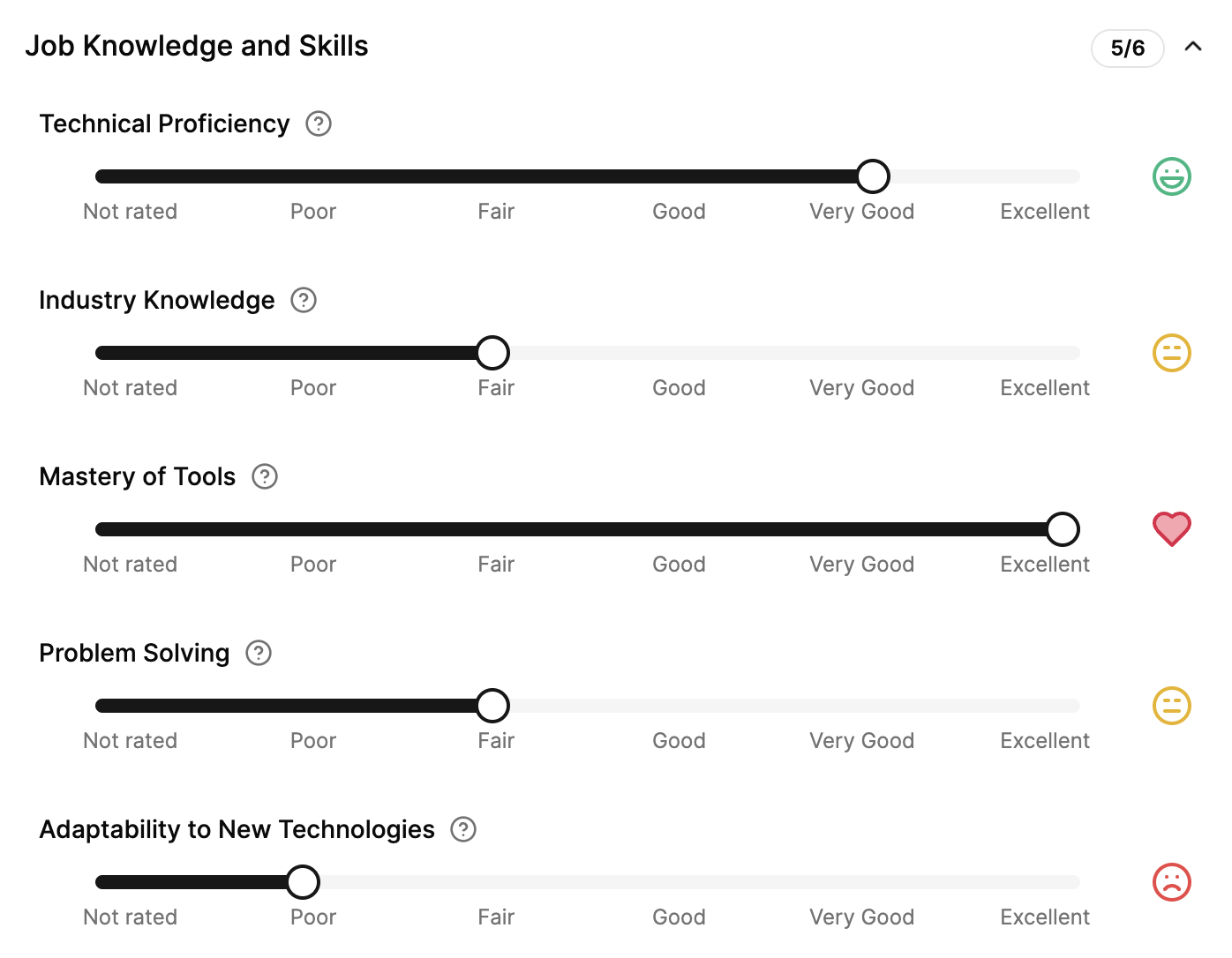Set Adaptability to New Technologies to Fair

[492, 882]
